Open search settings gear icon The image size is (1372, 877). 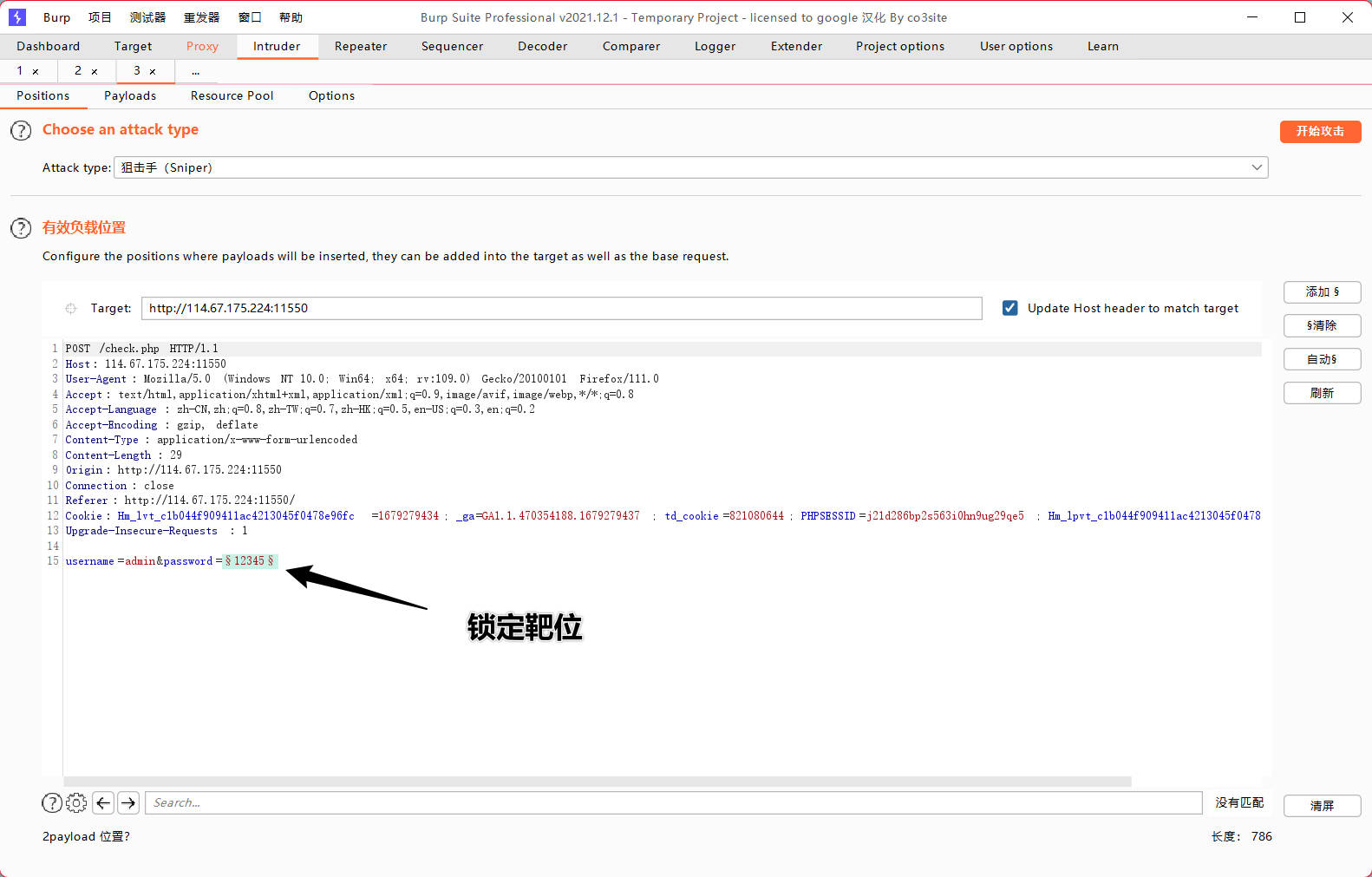point(76,802)
